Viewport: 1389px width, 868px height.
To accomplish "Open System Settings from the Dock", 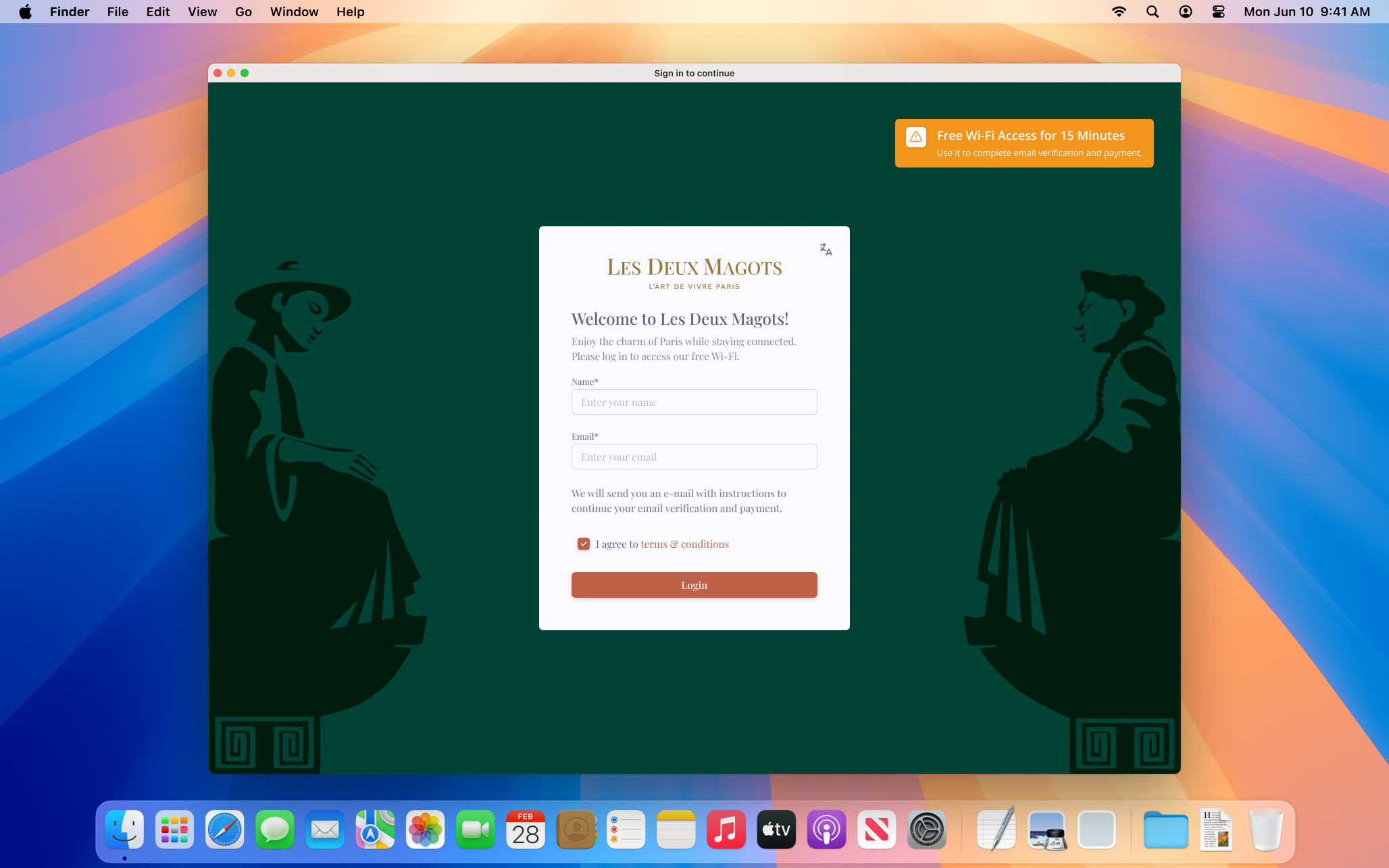I will (x=927, y=829).
